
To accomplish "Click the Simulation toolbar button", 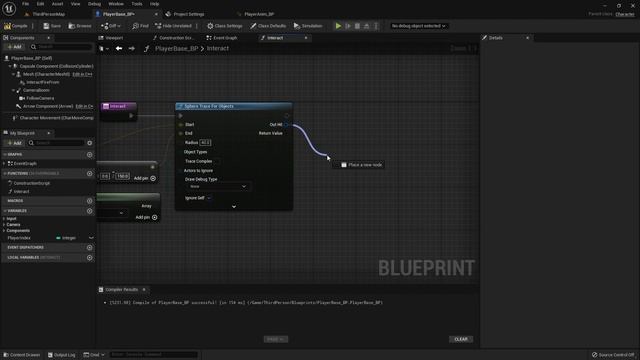I will 308,26.
